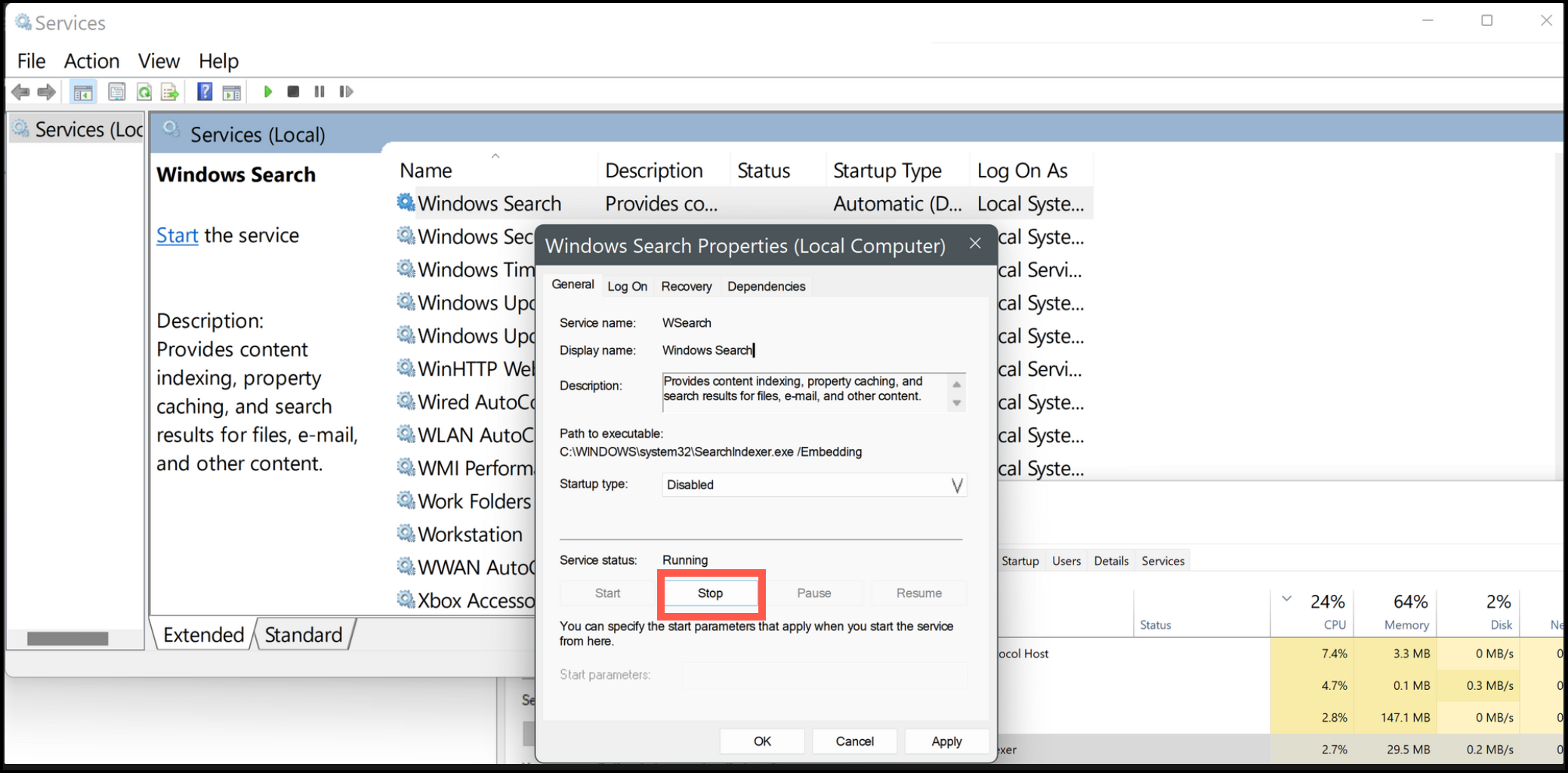This screenshot has width=1568, height=773.
Task: Click the gear icon of WinHTTP row
Action: [406, 368]
